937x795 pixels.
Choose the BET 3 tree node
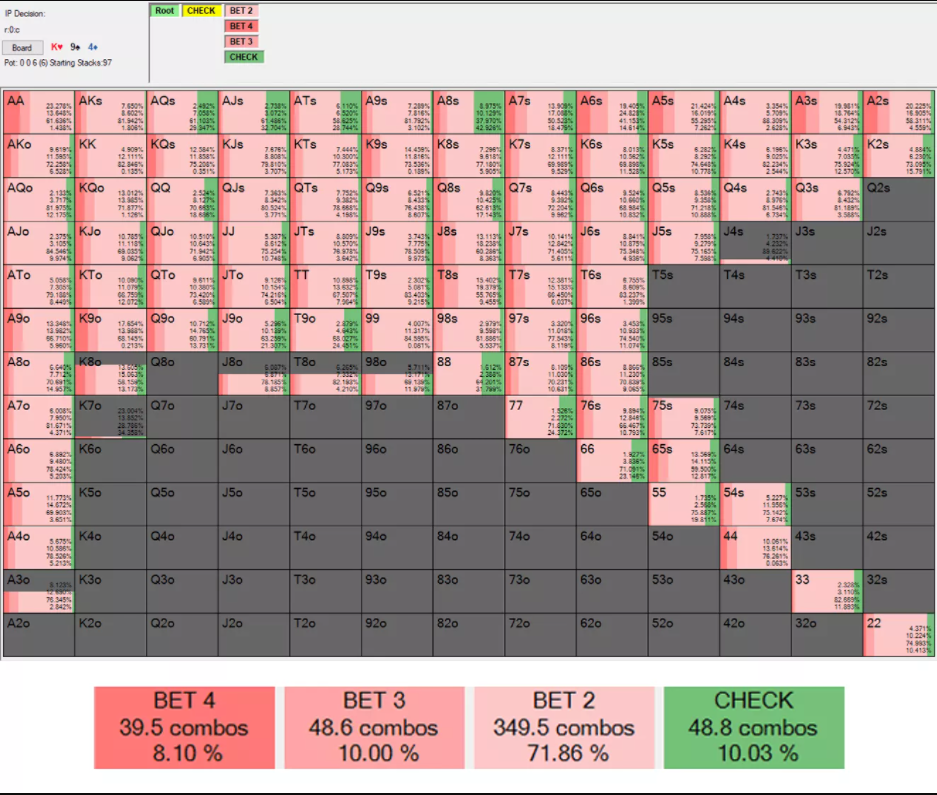tap(241, 42)
